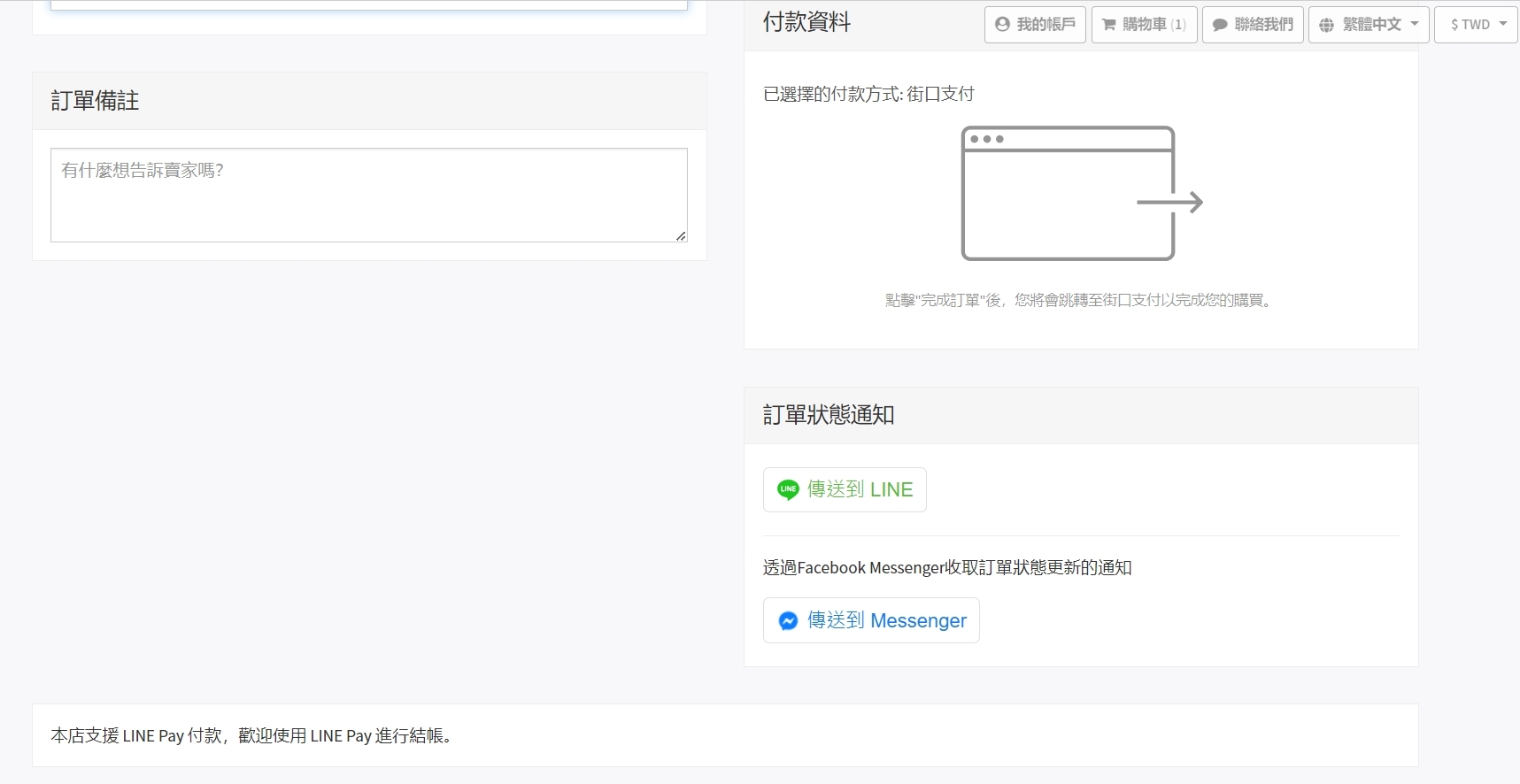
Task: Click the globe icon beside 繁體中文
Action: click(1326, 25)
